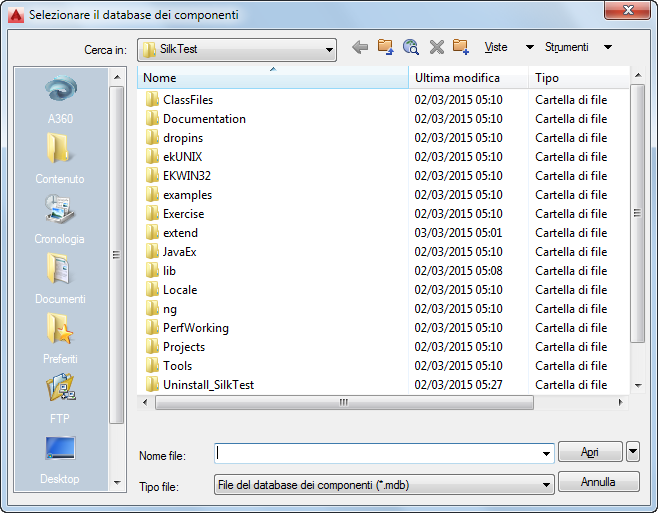658x513 pixels.
Task: Open the Preferiti favorites shortcut
Action: 60,339
